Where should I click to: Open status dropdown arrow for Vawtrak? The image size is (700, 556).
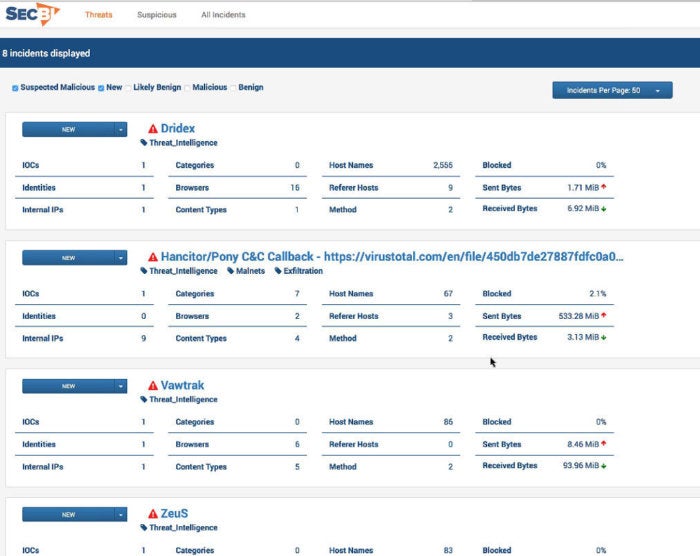point(121,386)
